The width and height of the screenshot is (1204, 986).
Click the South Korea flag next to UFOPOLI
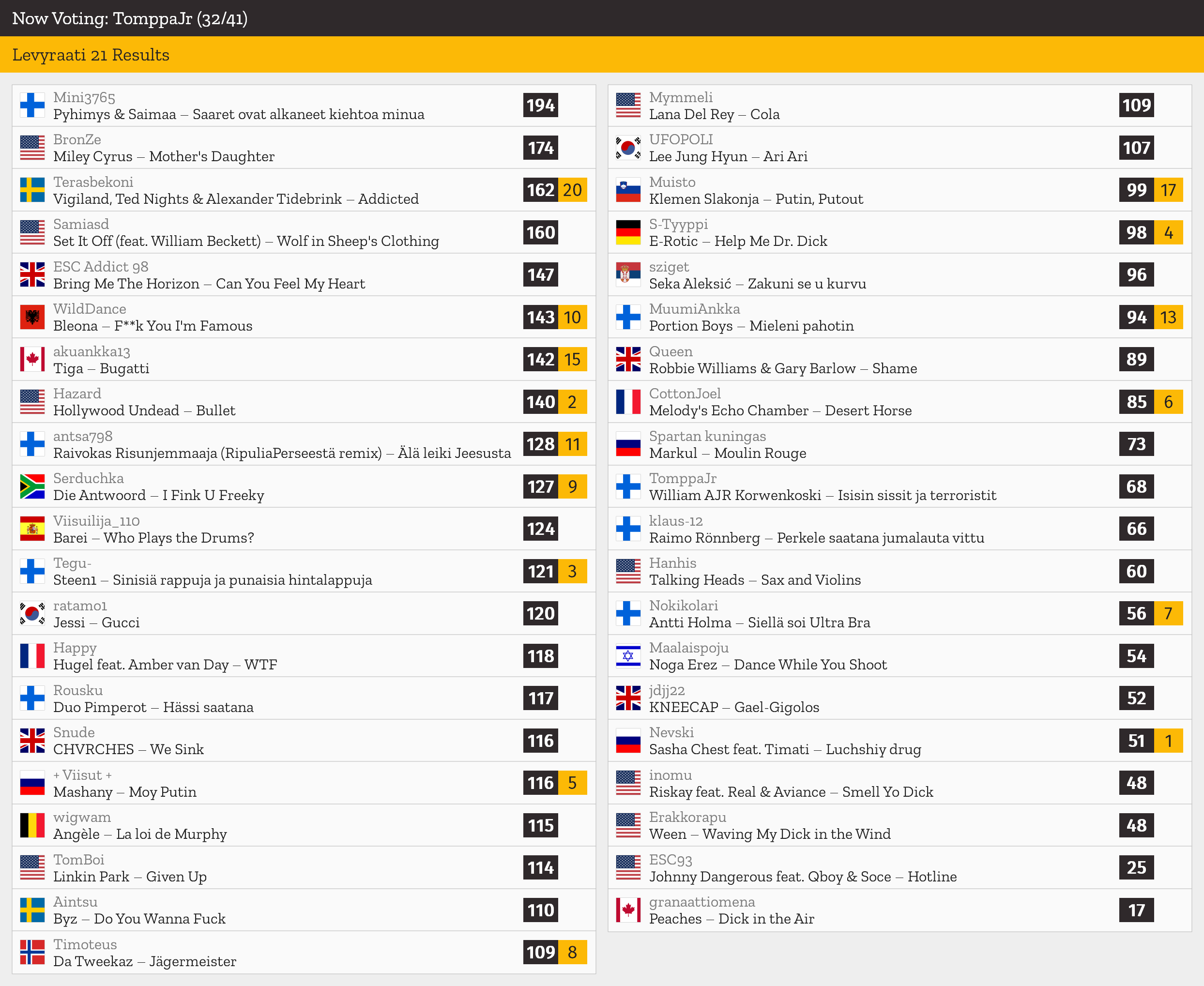coord(628,148)
